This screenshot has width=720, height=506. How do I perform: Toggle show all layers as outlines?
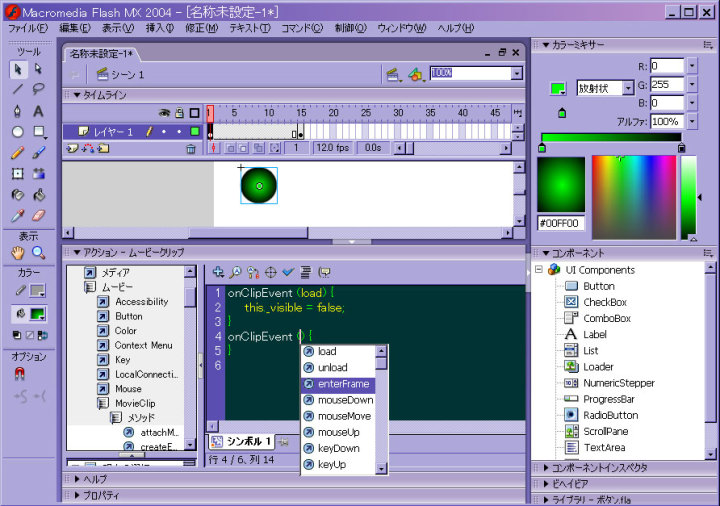(195, 113)
